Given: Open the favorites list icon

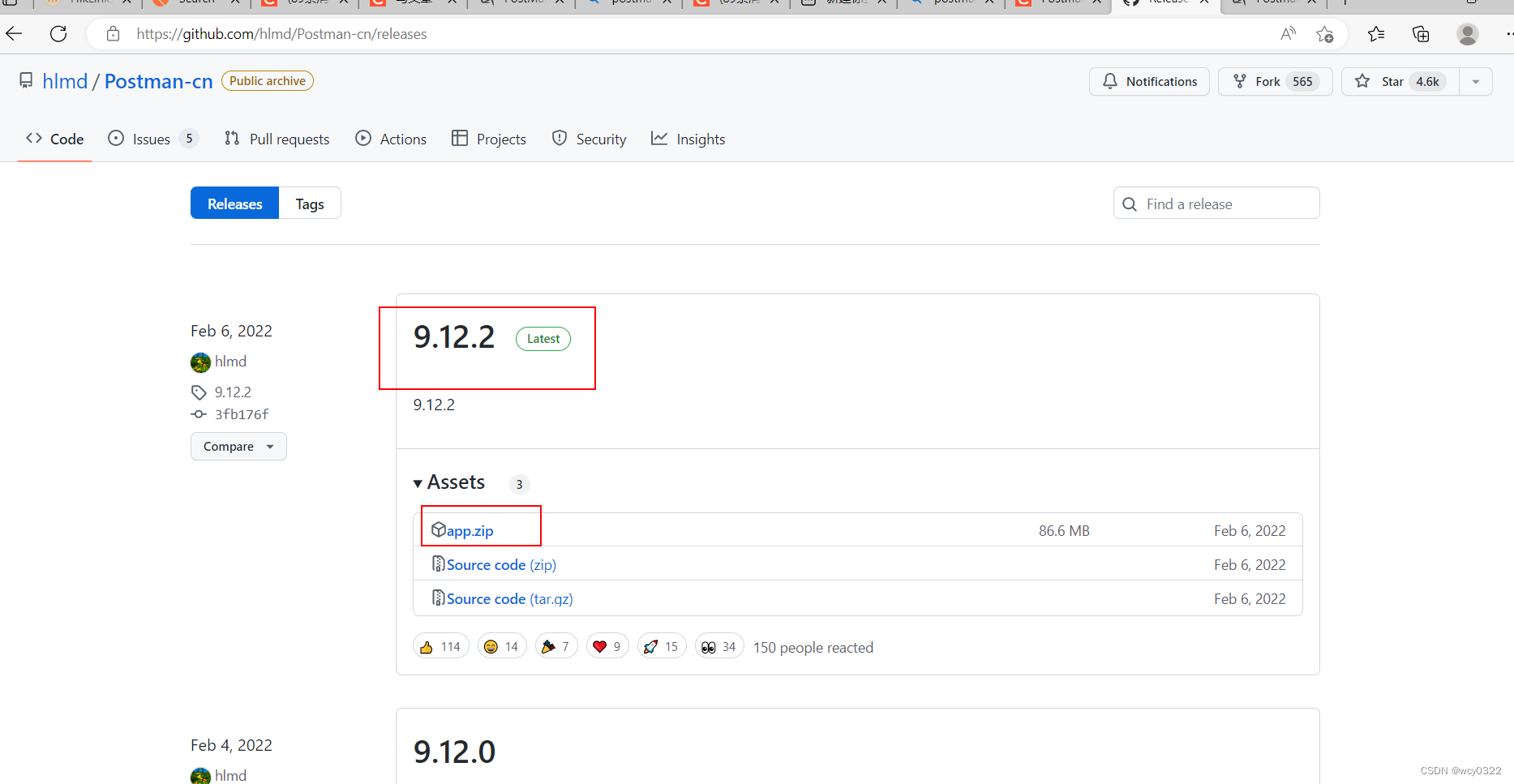Looking at the screenshot, I should [1376, 34].
